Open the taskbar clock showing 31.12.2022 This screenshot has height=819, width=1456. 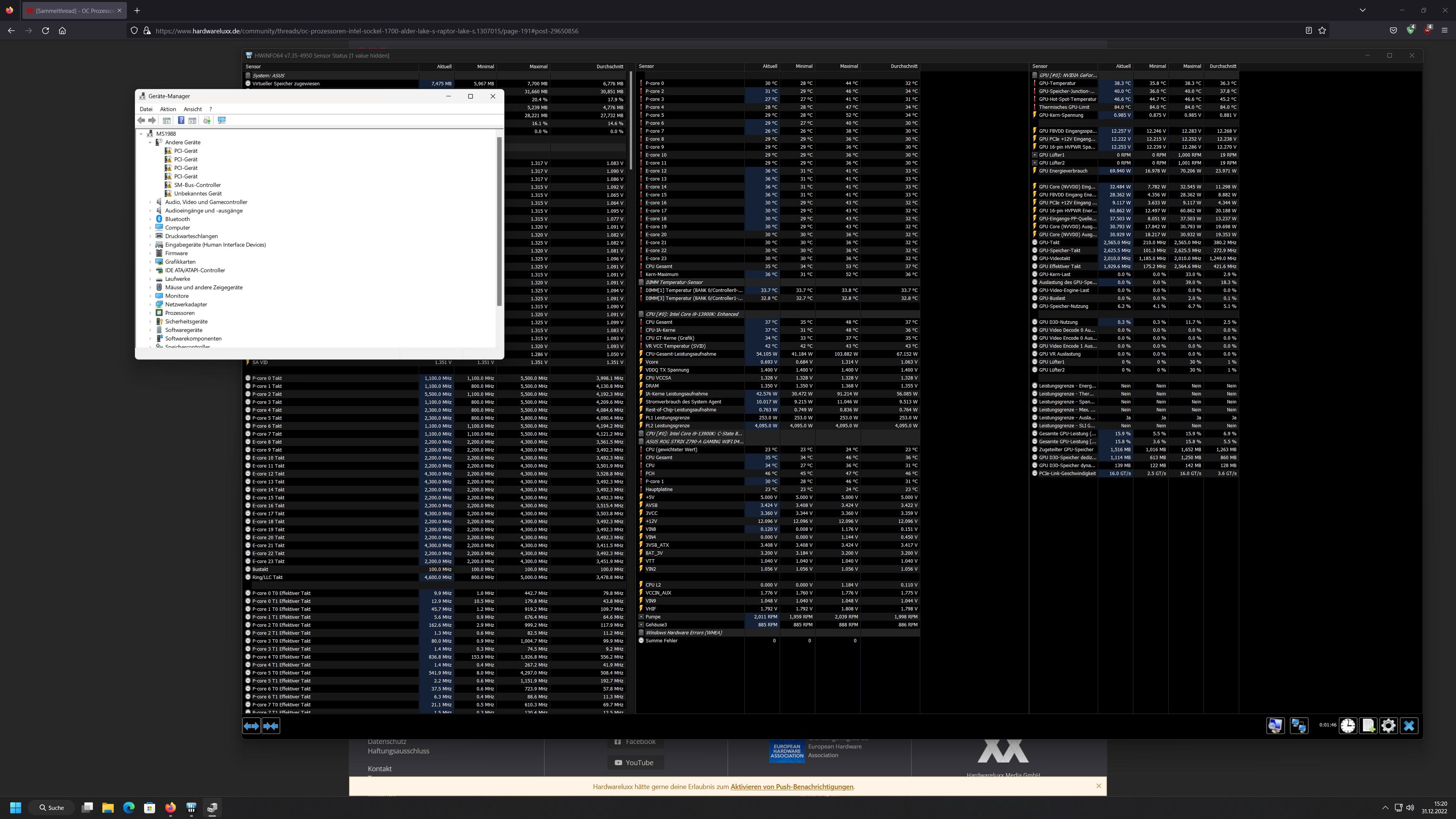(x=1434, y=808)
